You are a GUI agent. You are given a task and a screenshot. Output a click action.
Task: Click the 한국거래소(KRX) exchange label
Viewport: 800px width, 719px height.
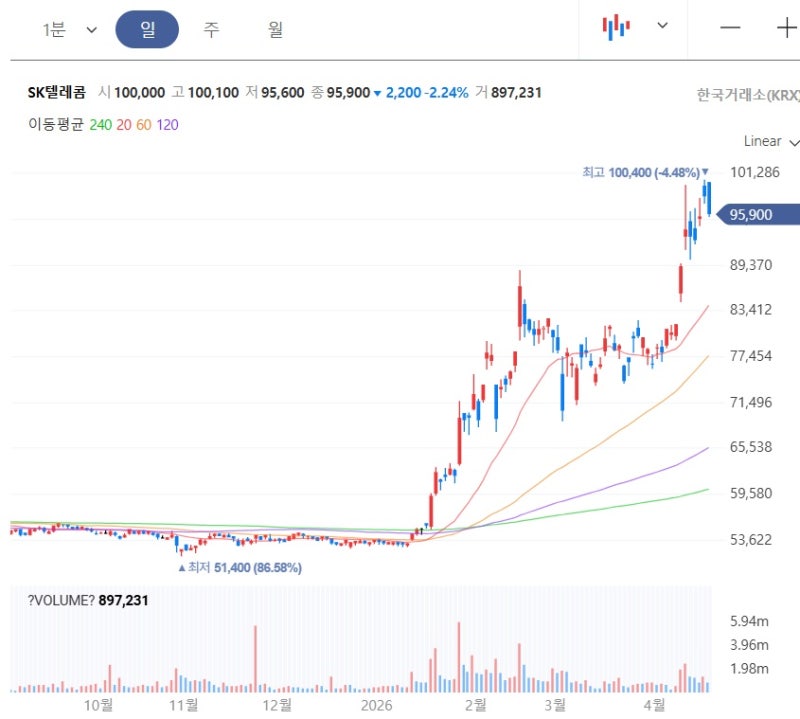[x=748, y=94]
